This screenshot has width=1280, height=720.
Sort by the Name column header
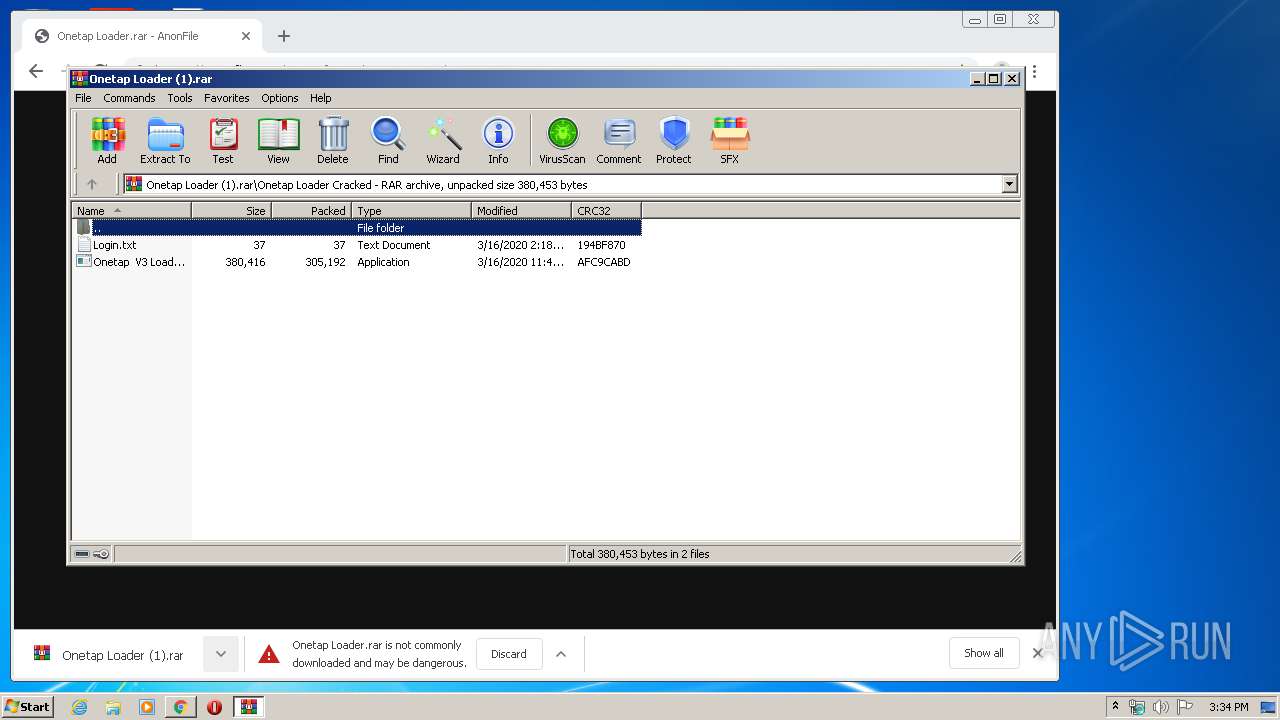point(131,210)
